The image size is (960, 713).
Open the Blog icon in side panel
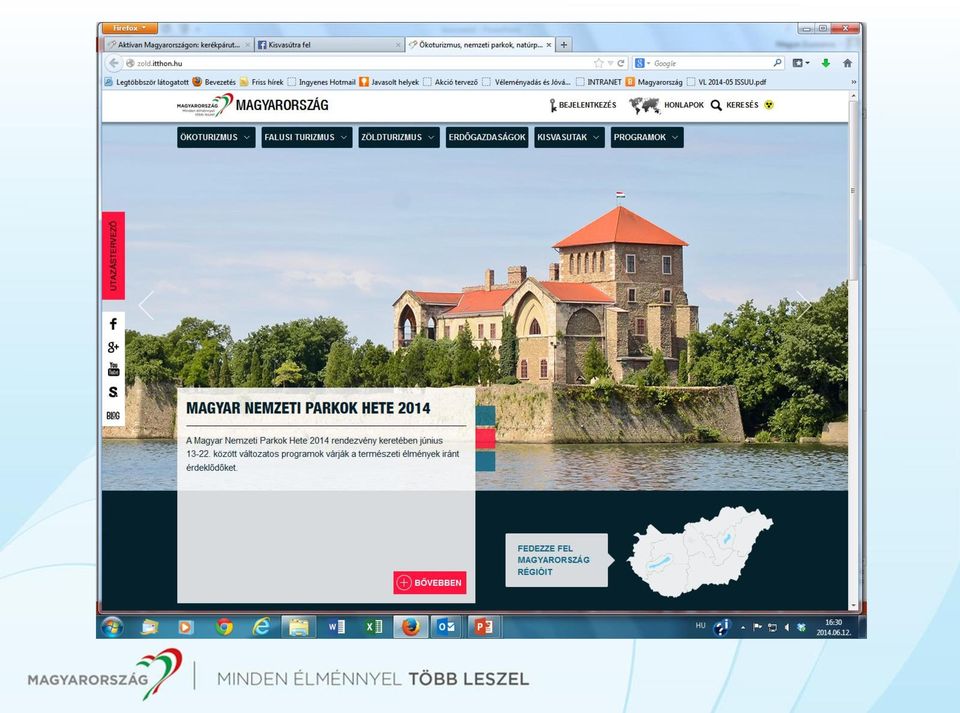click(x=113, y=416)
